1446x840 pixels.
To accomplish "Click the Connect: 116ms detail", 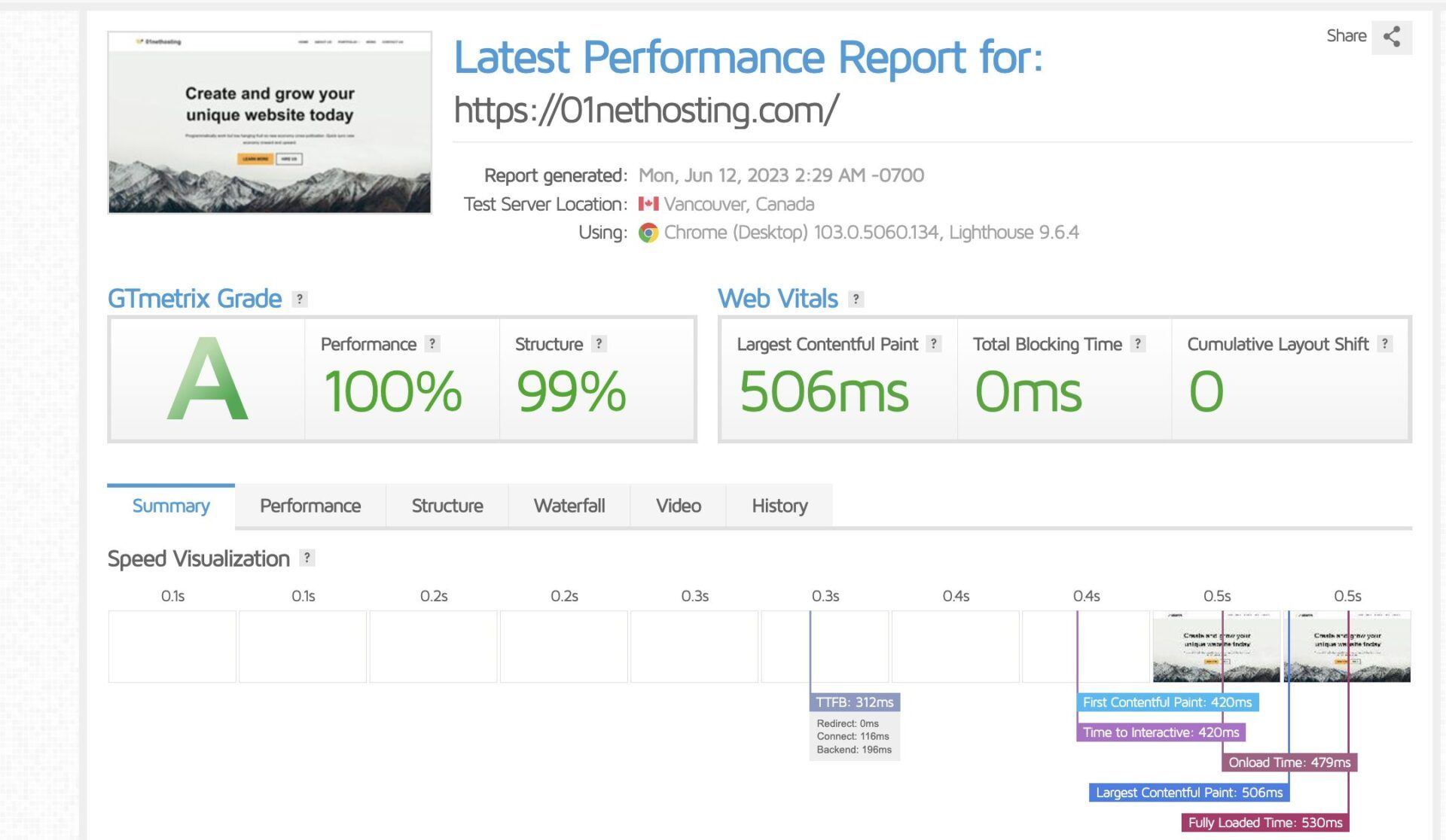I will click(x=853, y=736).
